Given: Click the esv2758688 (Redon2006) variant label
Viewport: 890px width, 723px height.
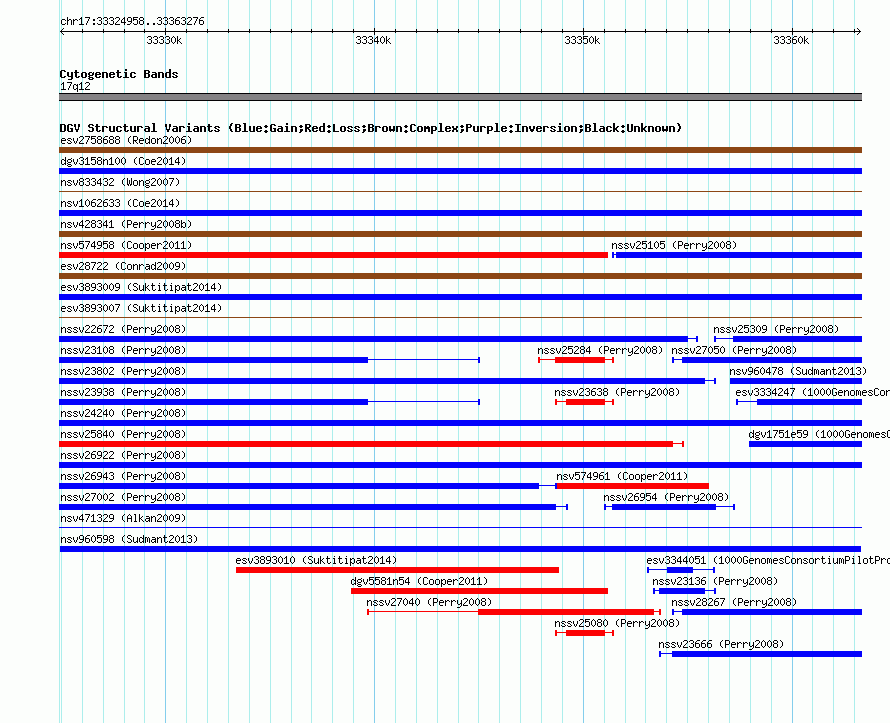Looking at the screenshot, I should point(126,140).
